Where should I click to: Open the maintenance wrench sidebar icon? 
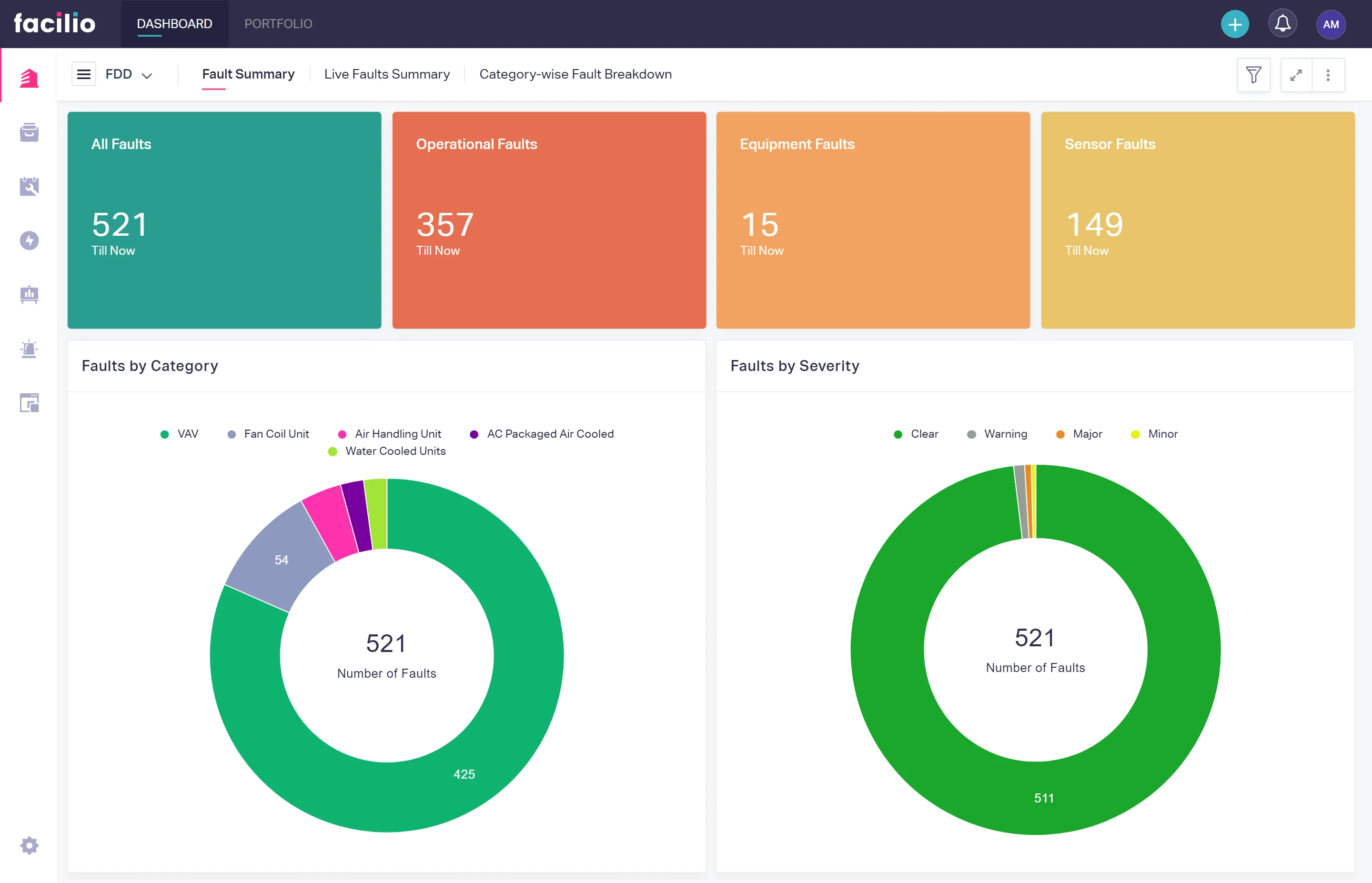[x=29, y=186]
